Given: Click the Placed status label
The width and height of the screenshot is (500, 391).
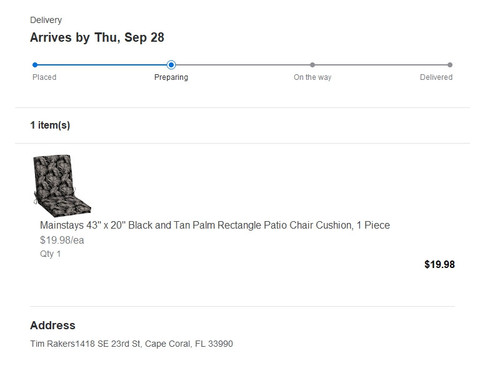Looking at the screenshot, I should pos(44,77).
